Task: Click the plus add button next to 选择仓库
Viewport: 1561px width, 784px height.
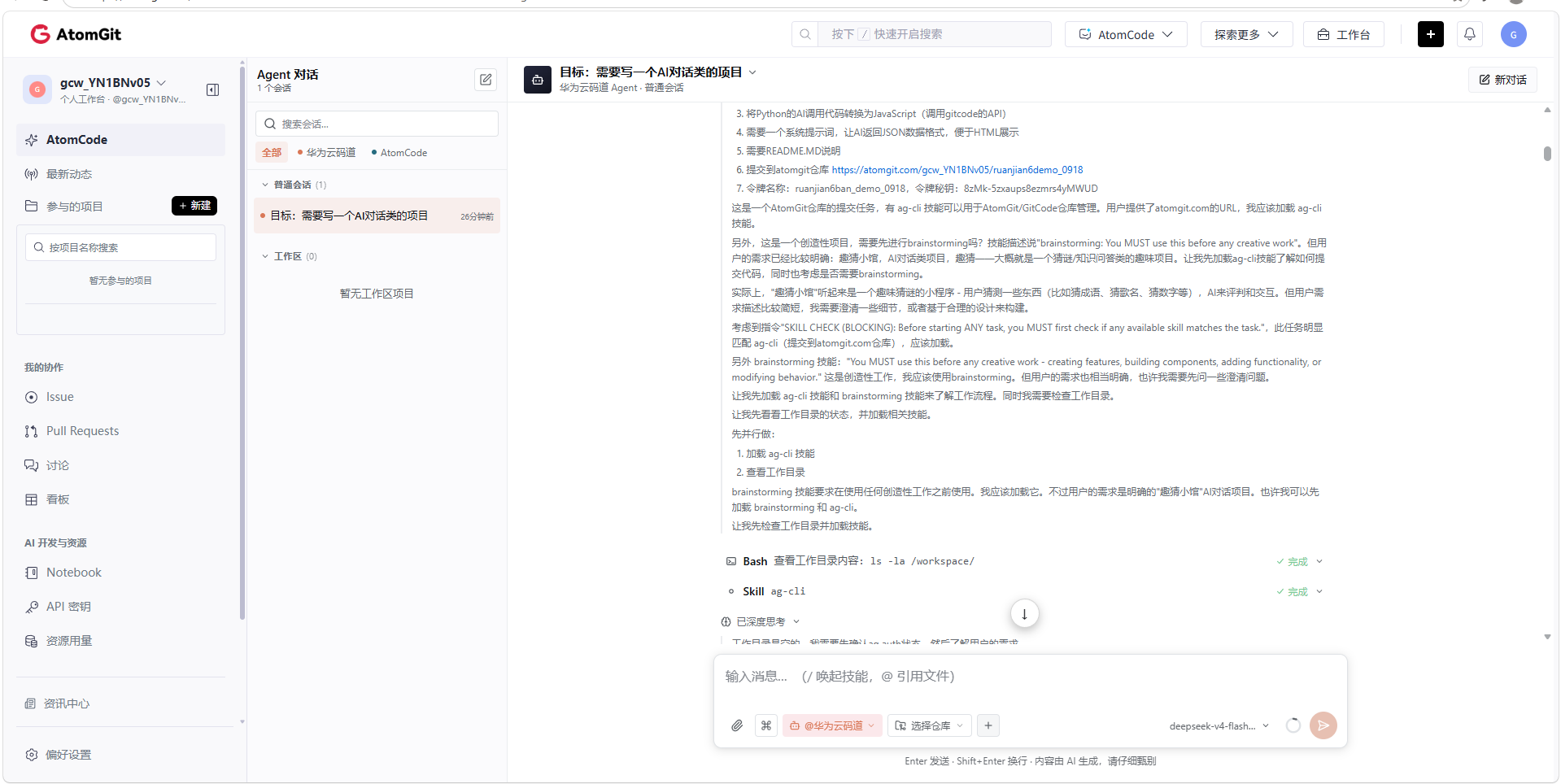Action: pyautogui.click(x=988, y=725)
